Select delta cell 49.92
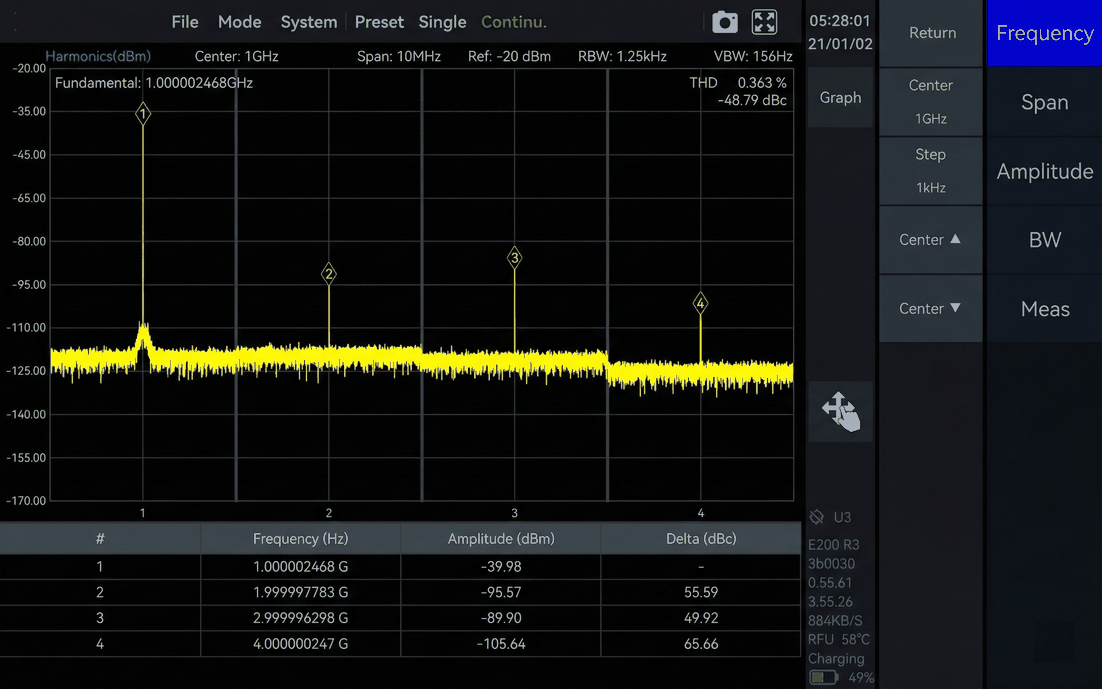The image size is (1102, 689). (x=701, y=618)
